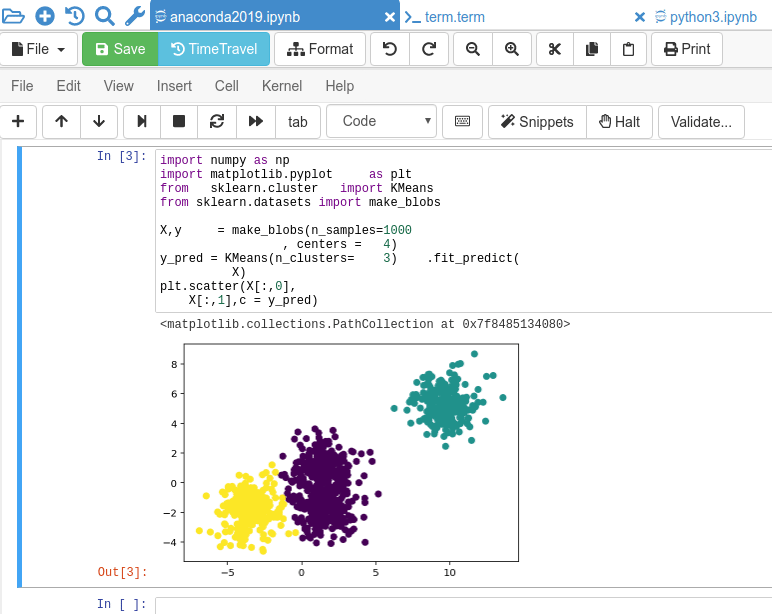Stop kernel with the square stop icon
Screen dimensions: 772x614
click(x=179, y=122)
